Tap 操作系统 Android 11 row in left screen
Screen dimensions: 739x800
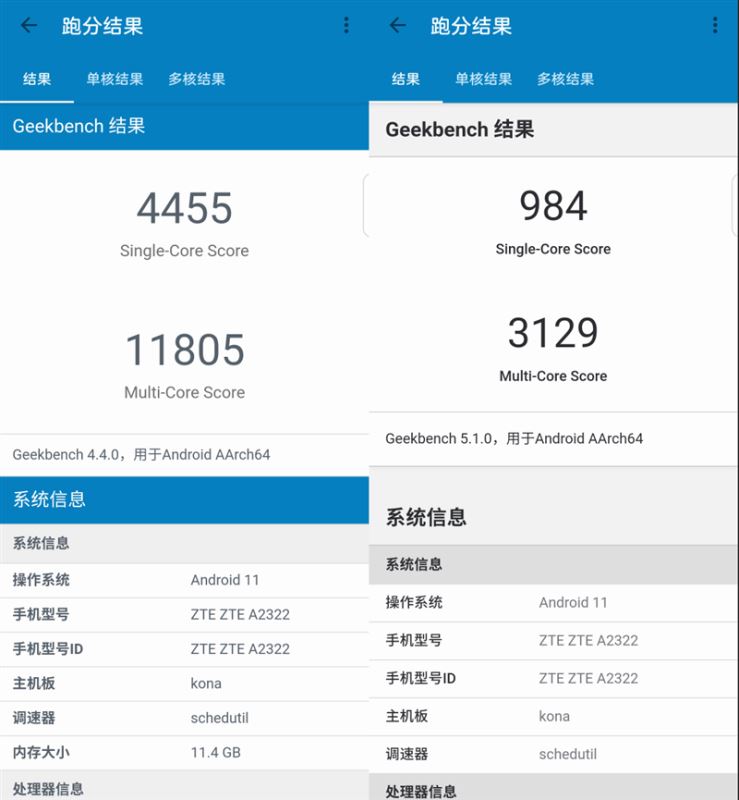184,580
